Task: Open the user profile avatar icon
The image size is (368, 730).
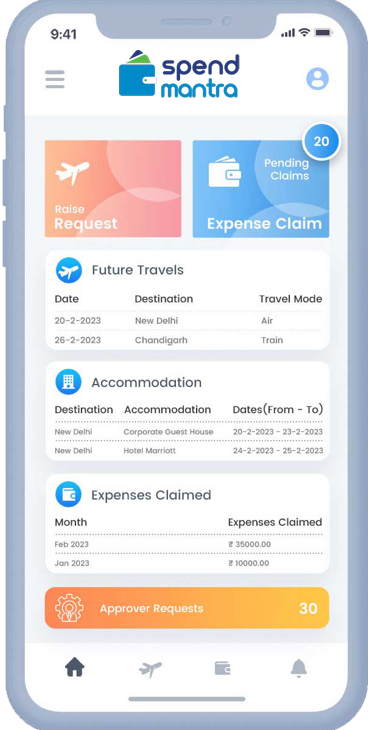Action: [317, 79]
